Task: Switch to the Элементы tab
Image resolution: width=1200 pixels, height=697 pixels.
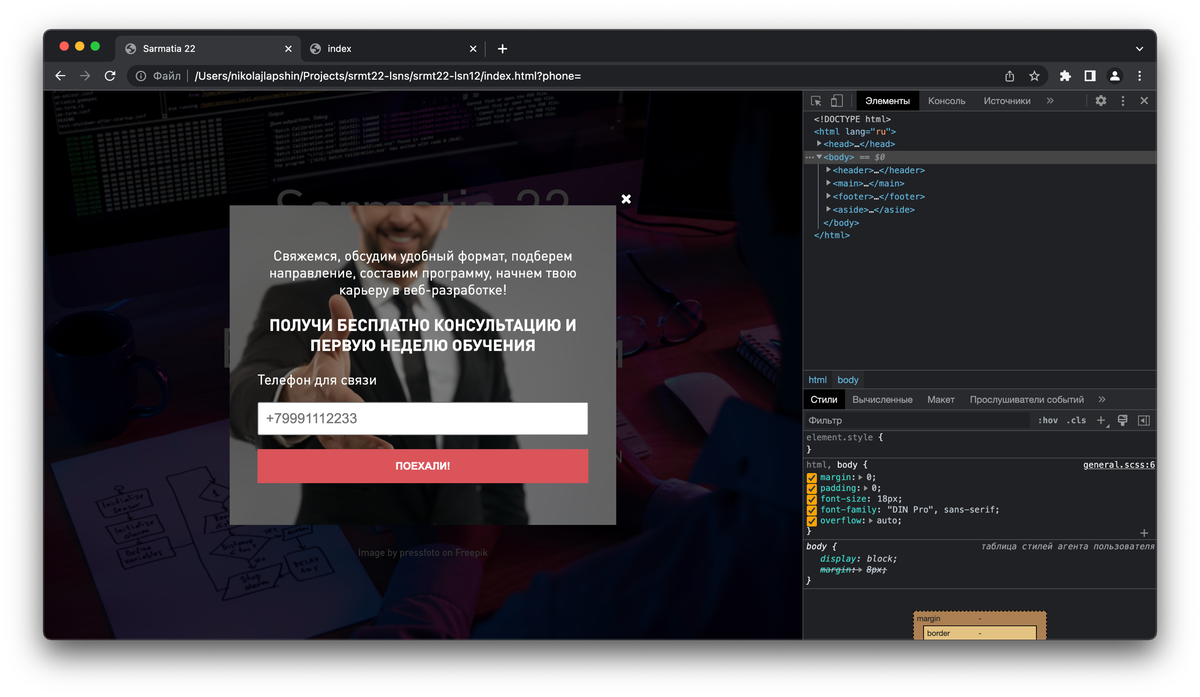Action: (888, 101)
